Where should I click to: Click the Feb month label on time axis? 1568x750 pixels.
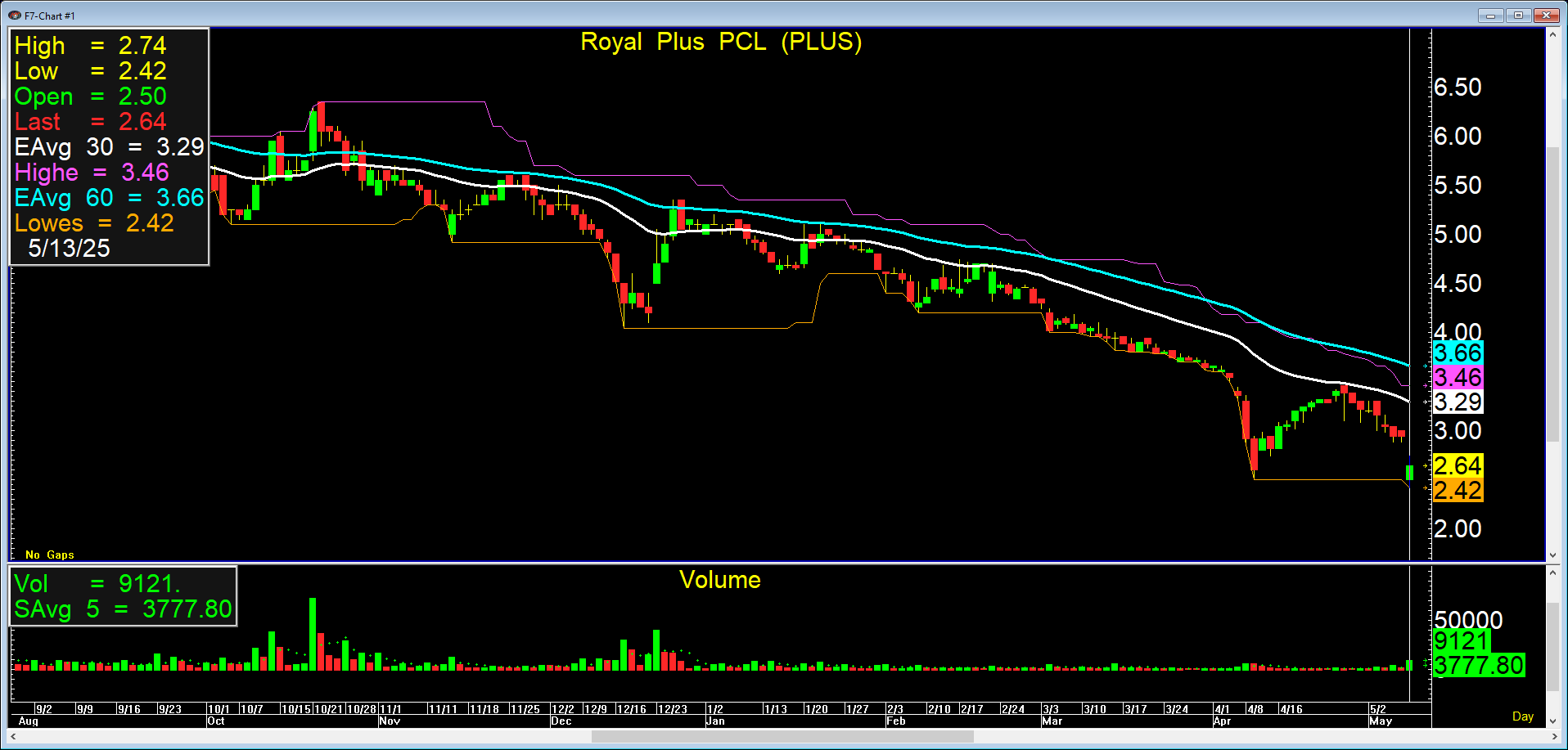pos(896,721)
